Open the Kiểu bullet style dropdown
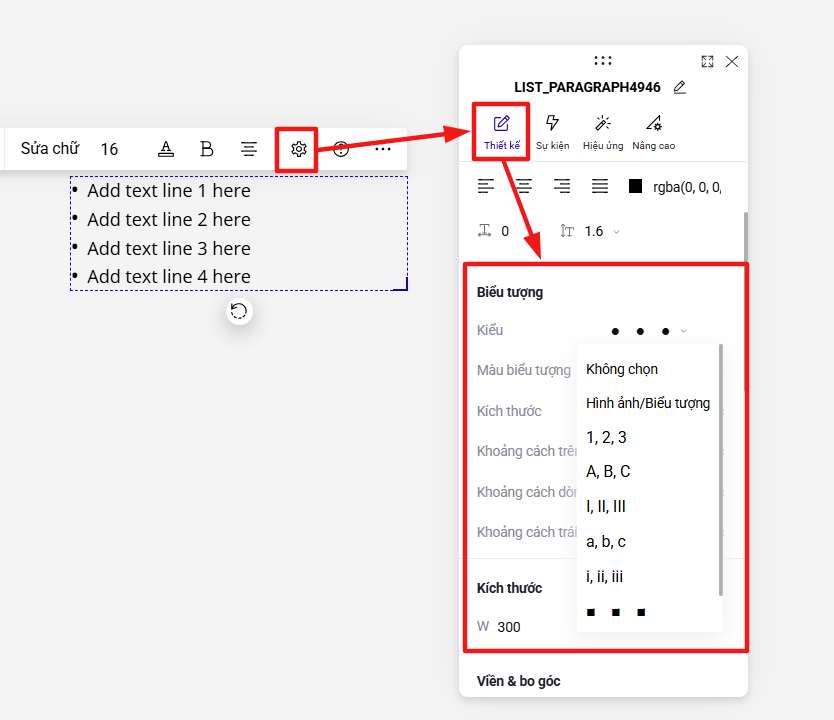 click(648, 331)
